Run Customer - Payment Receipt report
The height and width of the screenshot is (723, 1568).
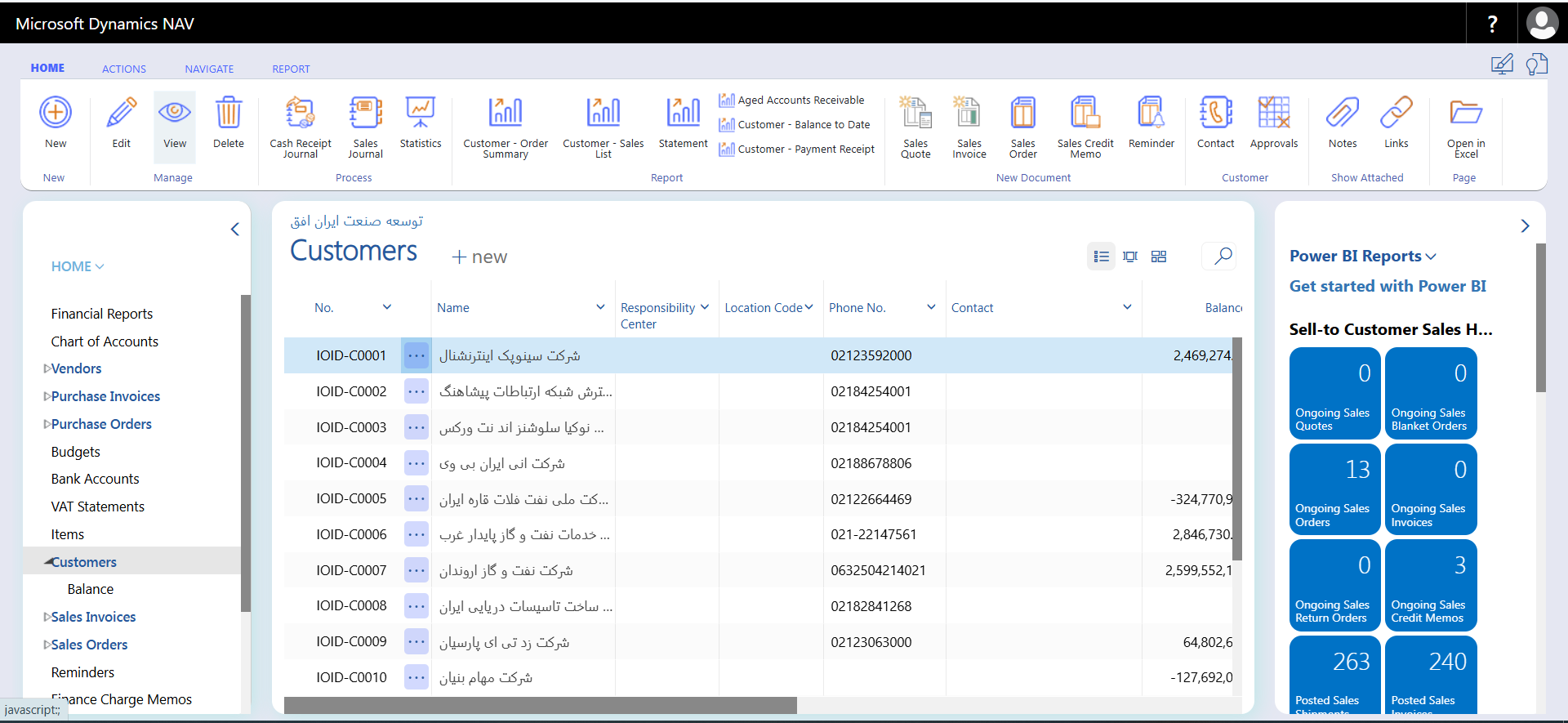[x=796, y=149]
